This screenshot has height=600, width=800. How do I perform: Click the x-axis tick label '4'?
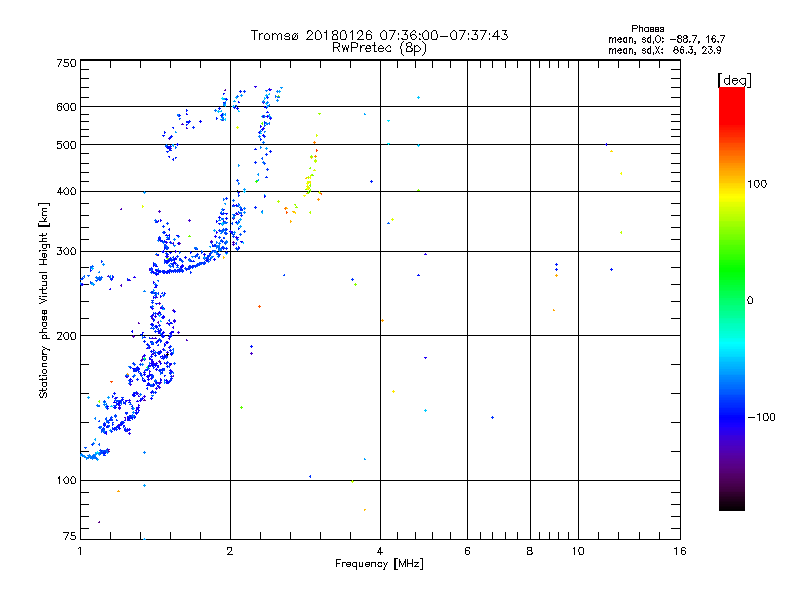pos(380,551)
